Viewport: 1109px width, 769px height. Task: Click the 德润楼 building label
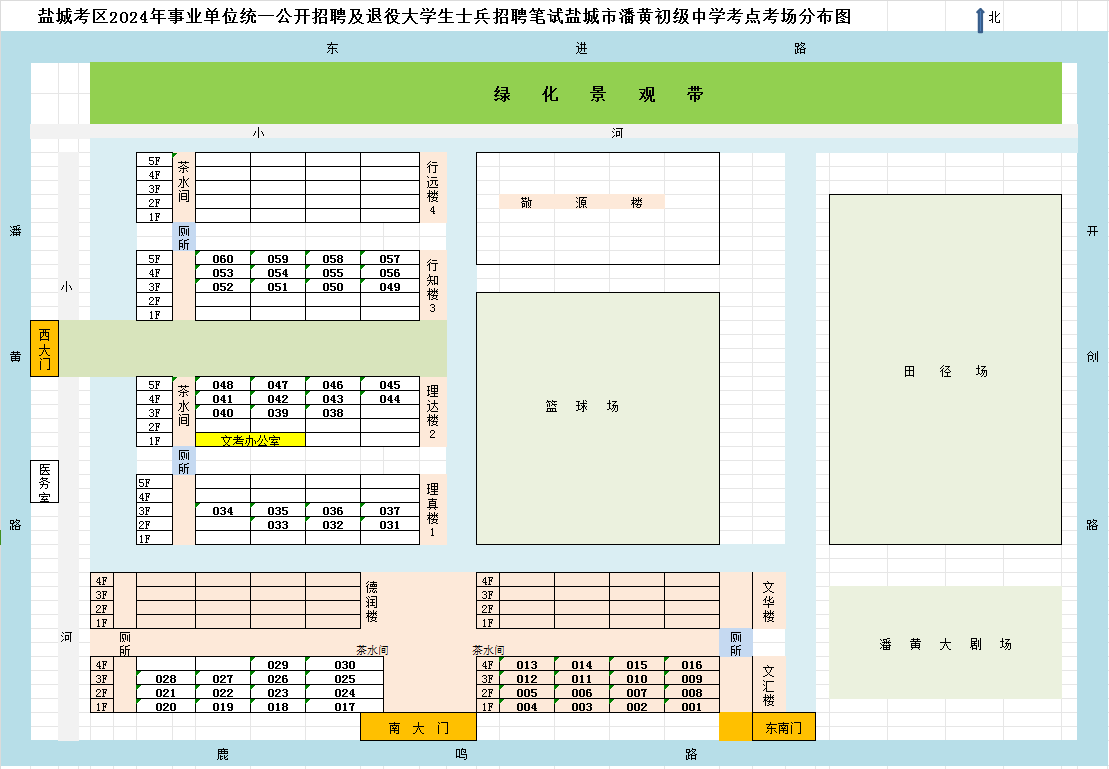click(372, 601)
